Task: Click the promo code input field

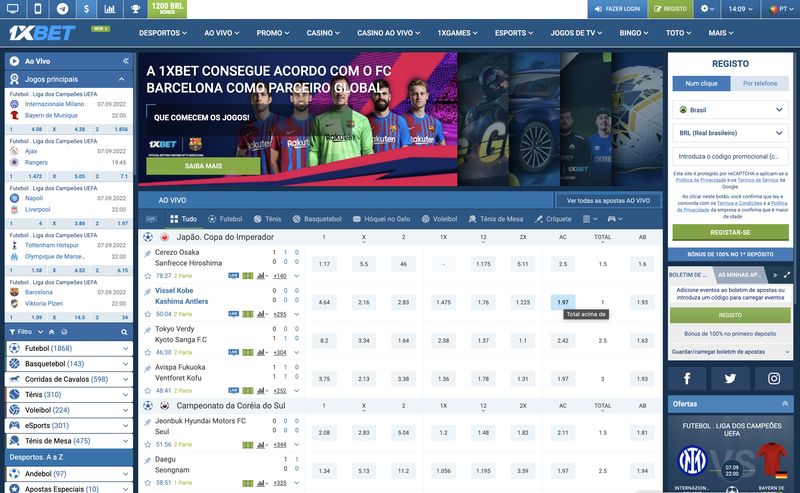Action: coord(730,156)
